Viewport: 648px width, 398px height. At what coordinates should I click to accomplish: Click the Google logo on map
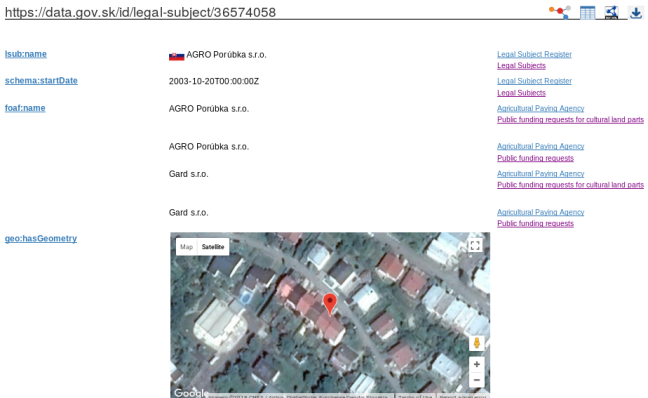click(191, 393)
